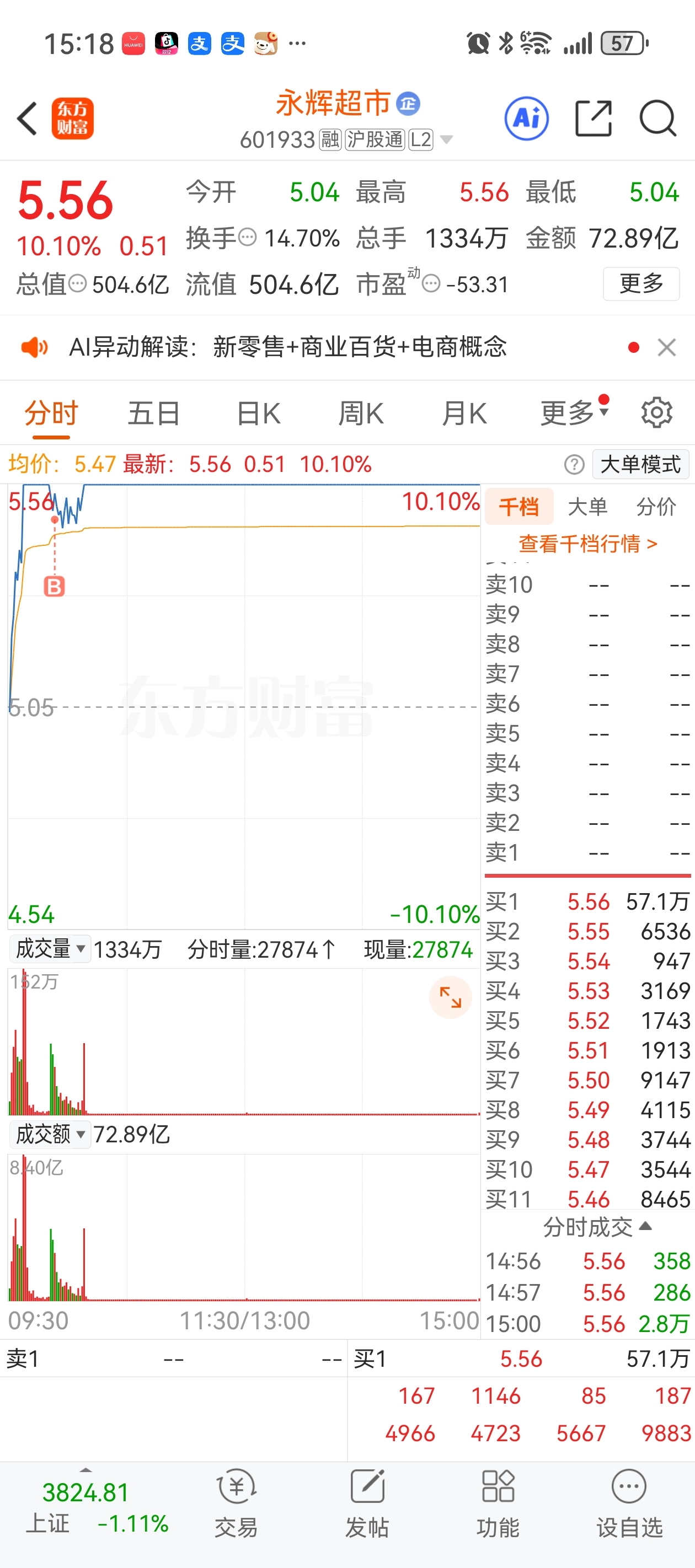Select the 分价 tab
The image size is (695, 1568).
[x=656, y=507]
